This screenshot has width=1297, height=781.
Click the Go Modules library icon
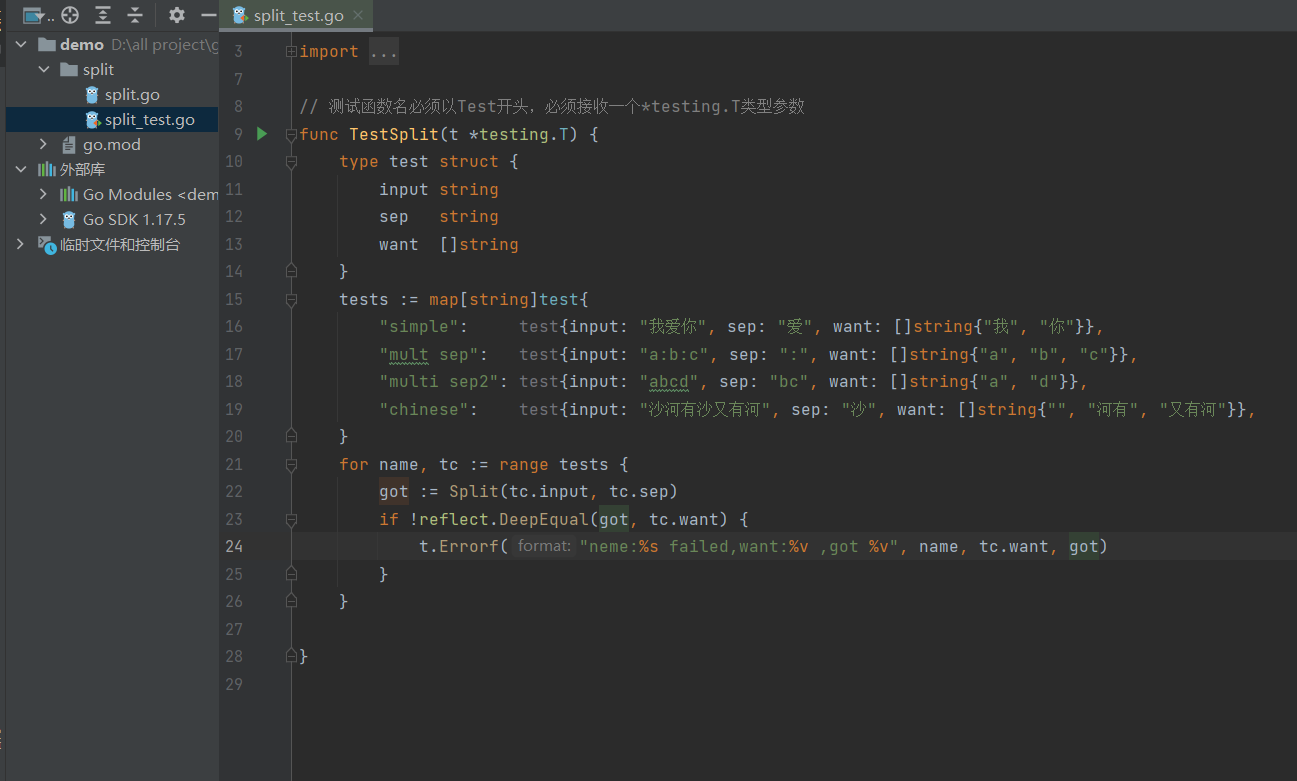(x=69, y=194)
